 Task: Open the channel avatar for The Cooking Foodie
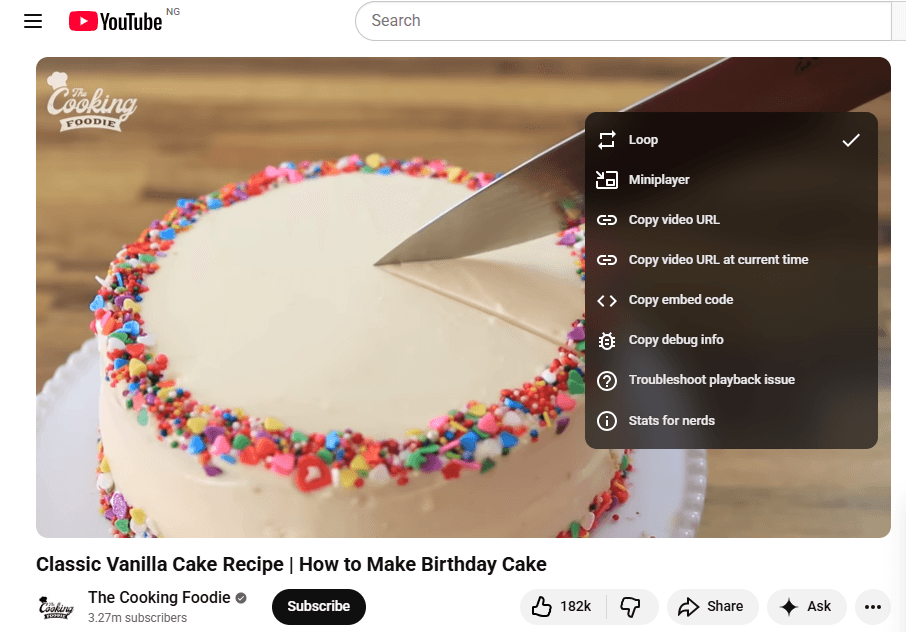coord(56,607)
